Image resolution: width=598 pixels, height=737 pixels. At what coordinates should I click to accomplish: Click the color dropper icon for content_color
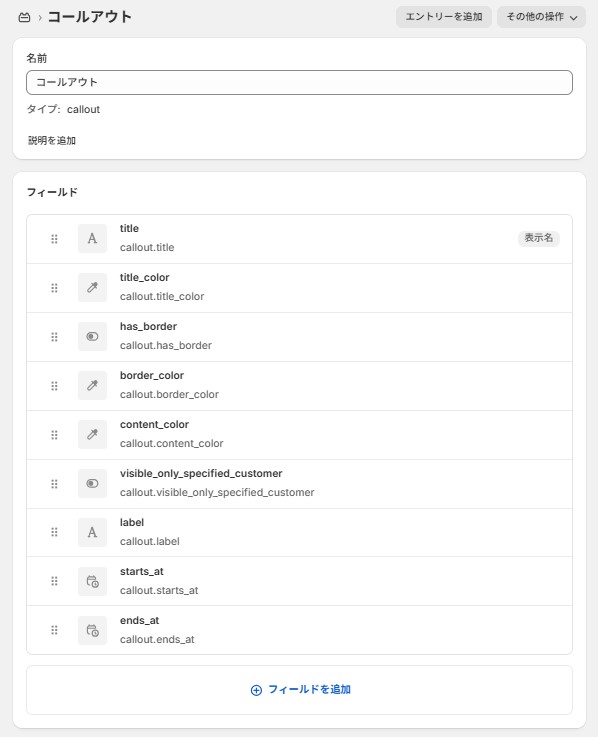click(92, 434)
